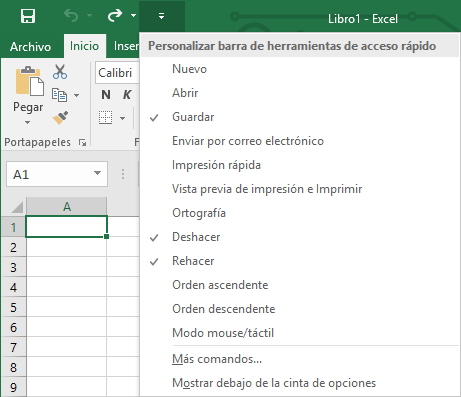The image size is (461, 397).
Task: Choose Mostrar debajo de la cinta de opciones
Action: click(x=299, y=383)
